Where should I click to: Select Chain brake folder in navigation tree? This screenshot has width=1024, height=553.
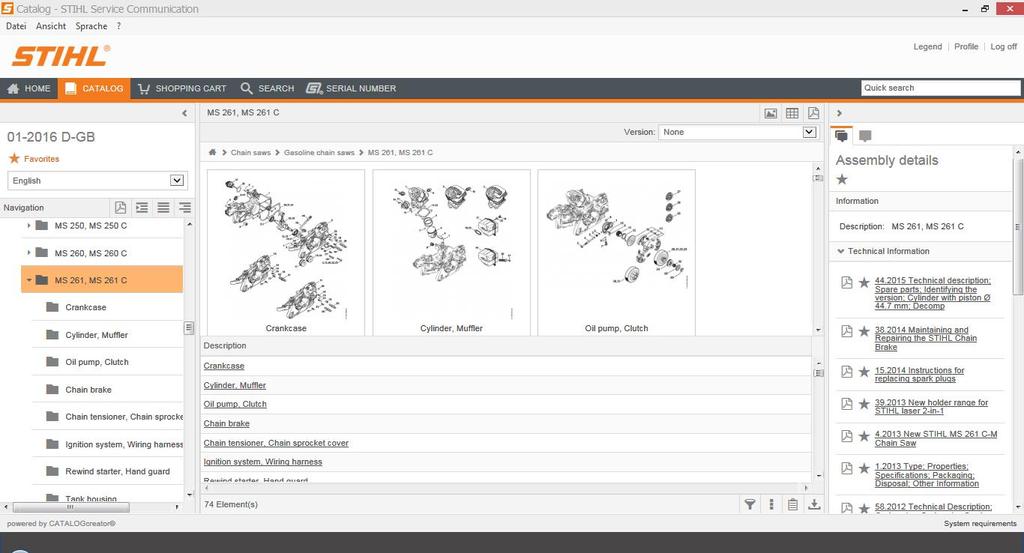[x=88, y=389]
